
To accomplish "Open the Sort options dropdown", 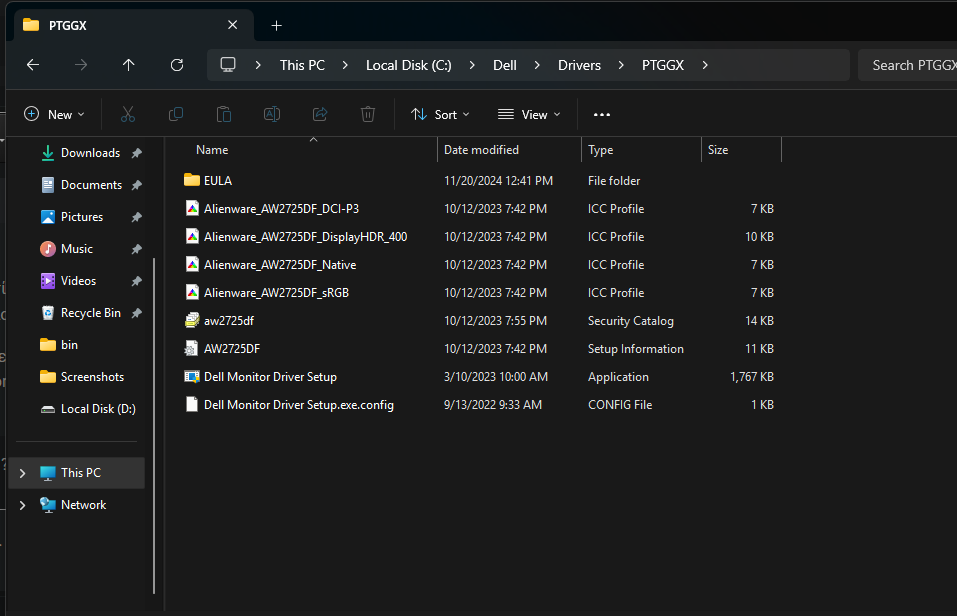I will pos(440,114).
